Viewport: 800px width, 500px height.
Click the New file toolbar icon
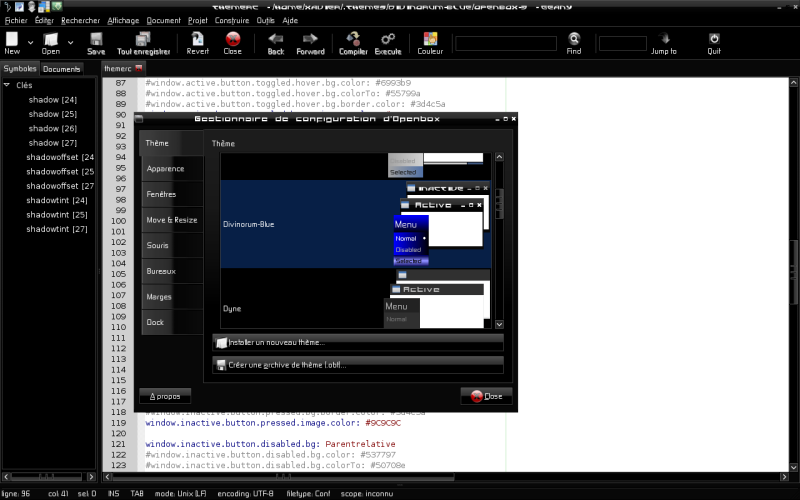[12, 39]
